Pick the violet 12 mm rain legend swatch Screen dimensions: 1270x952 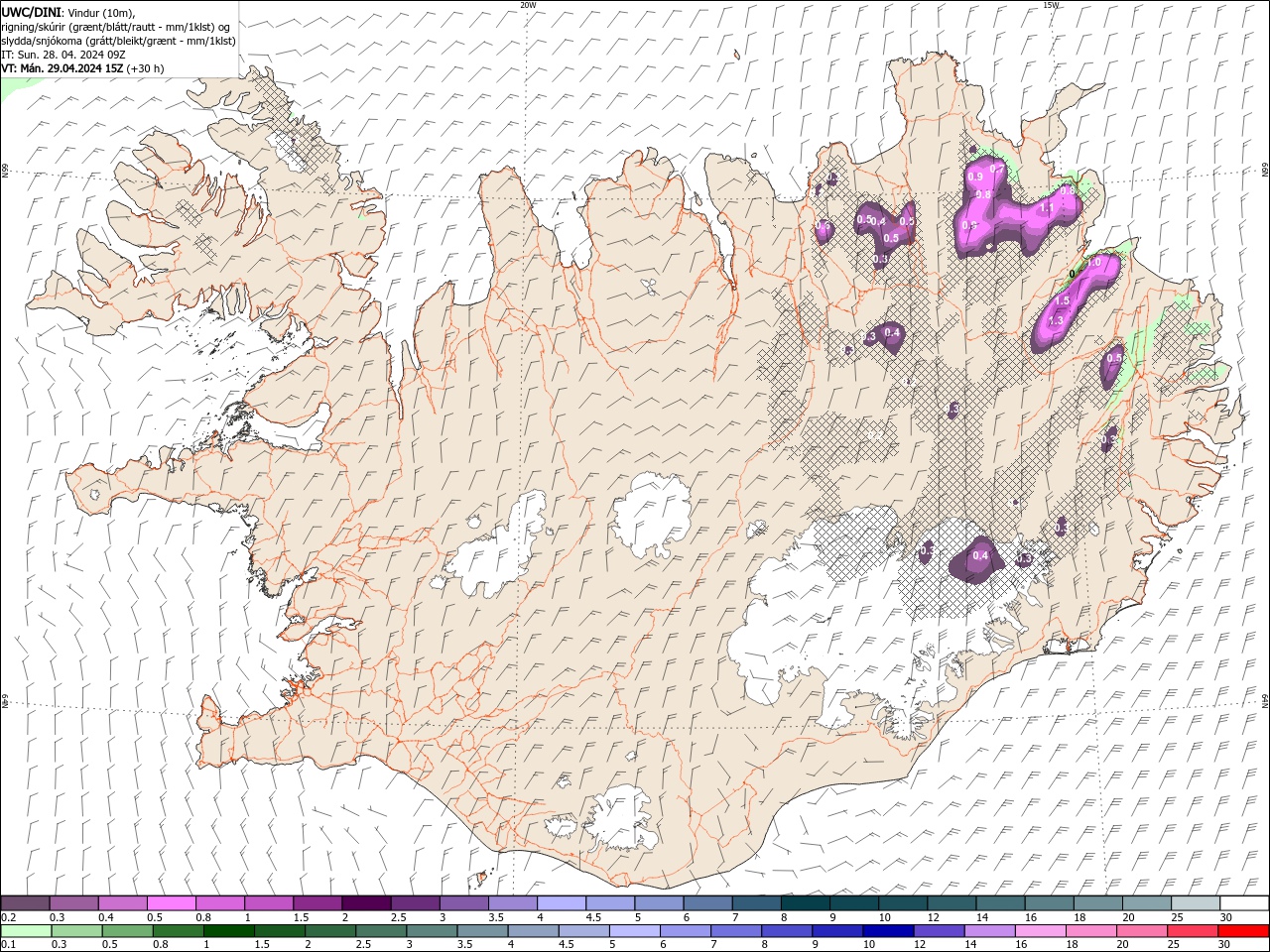[x=938, y=931]
